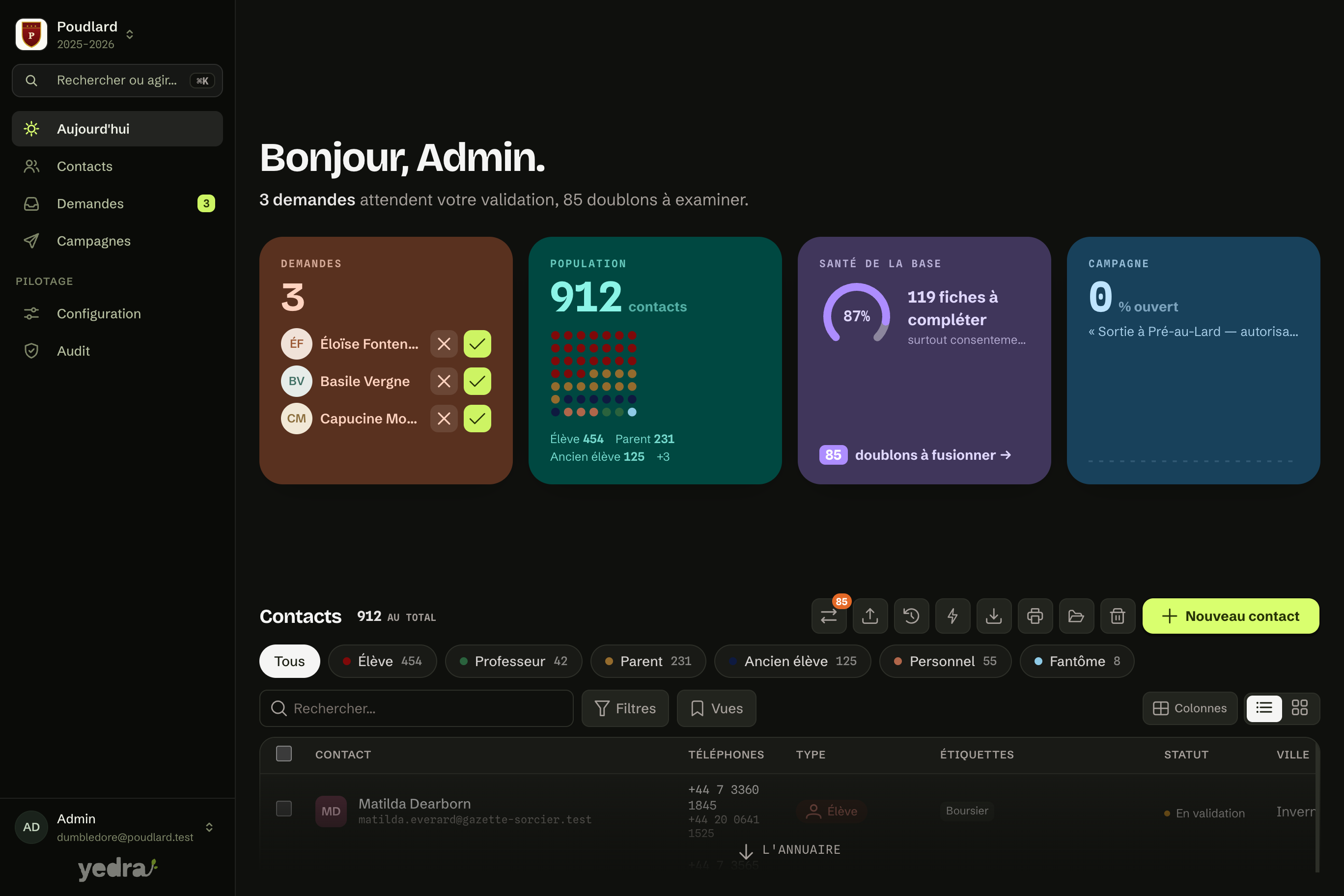Image resolution: width=1344 pixels, height=896 pixels.
Task: Click the ÉF avatar in Demandes card
Action: click(297, 343)
